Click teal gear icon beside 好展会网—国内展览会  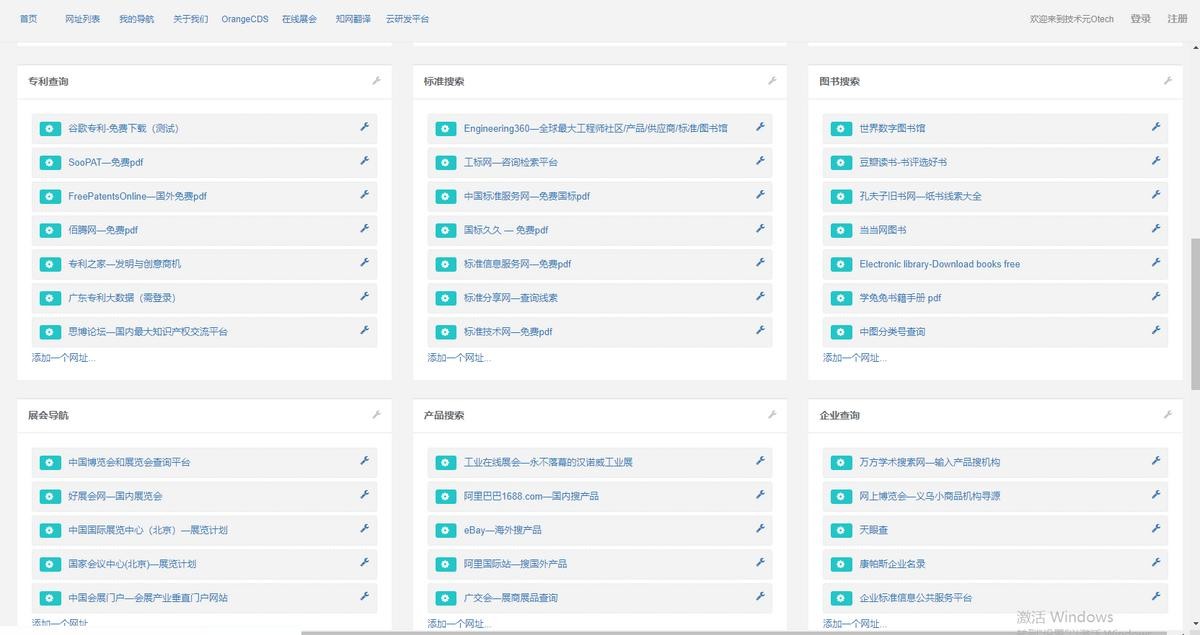50,496
